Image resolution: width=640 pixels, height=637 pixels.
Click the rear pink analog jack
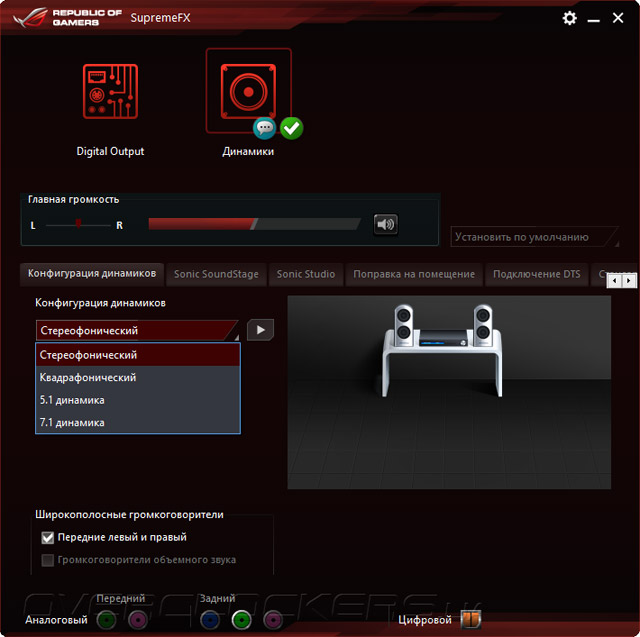273,620
